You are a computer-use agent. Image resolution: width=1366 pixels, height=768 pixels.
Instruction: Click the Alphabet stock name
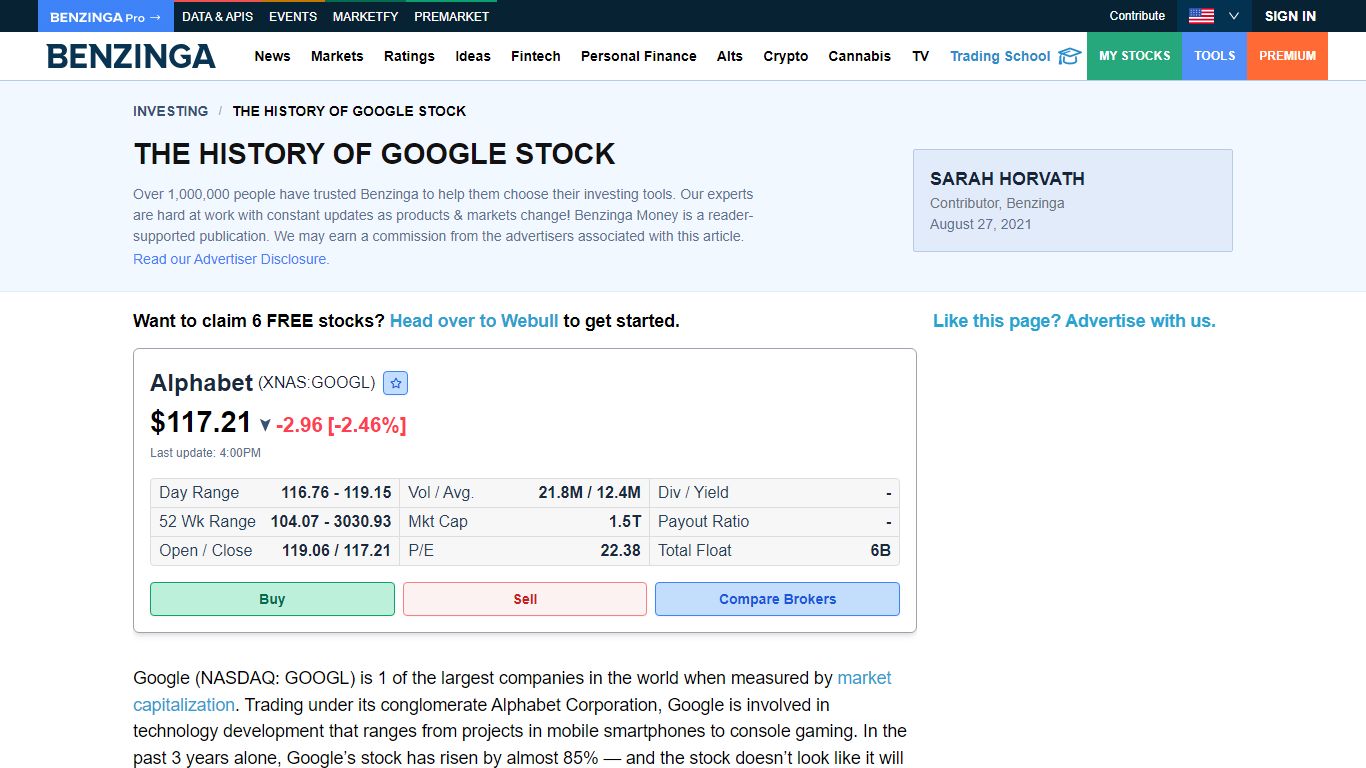[x=201, y=383]
